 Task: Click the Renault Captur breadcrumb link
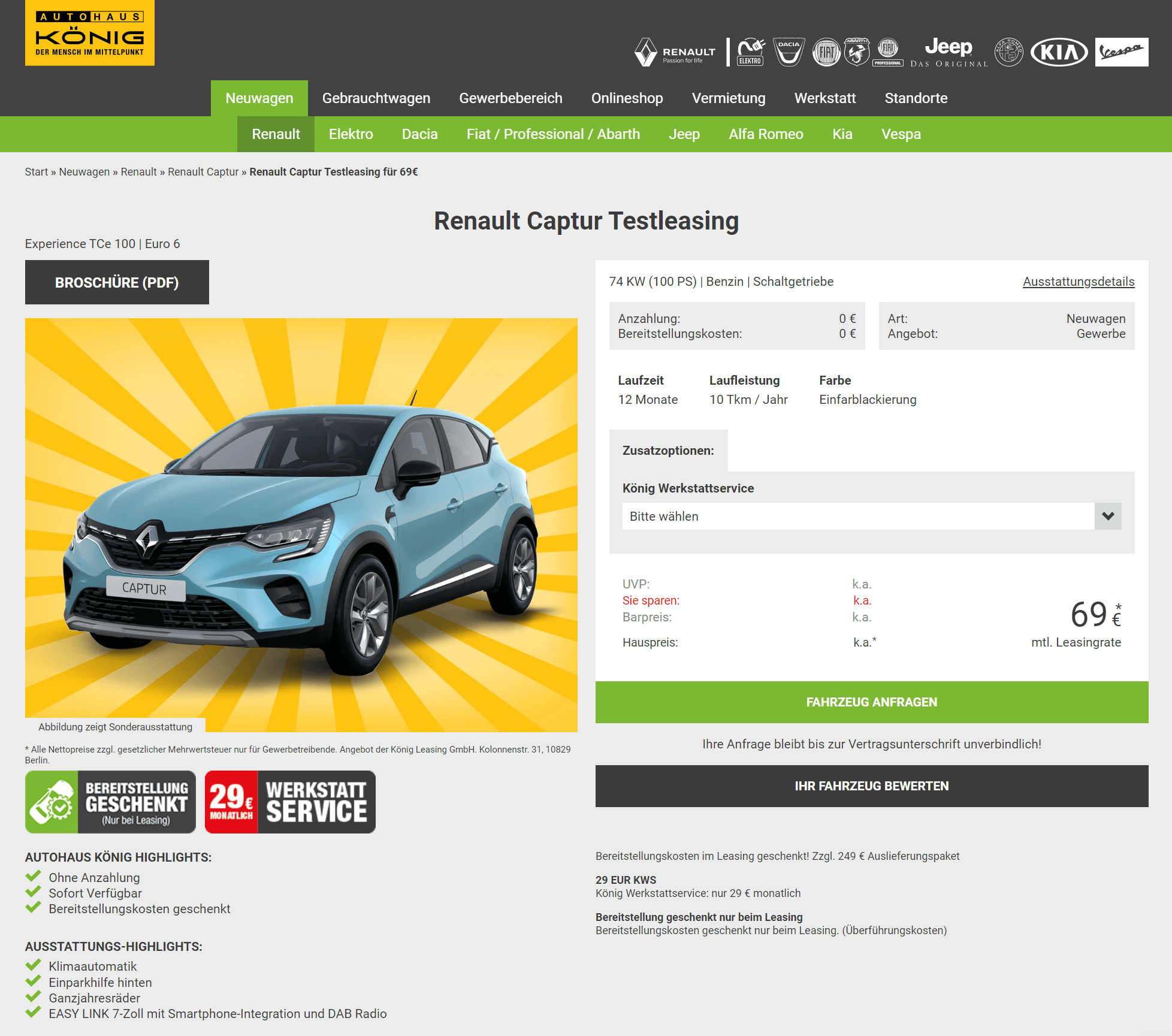(203, 172)
